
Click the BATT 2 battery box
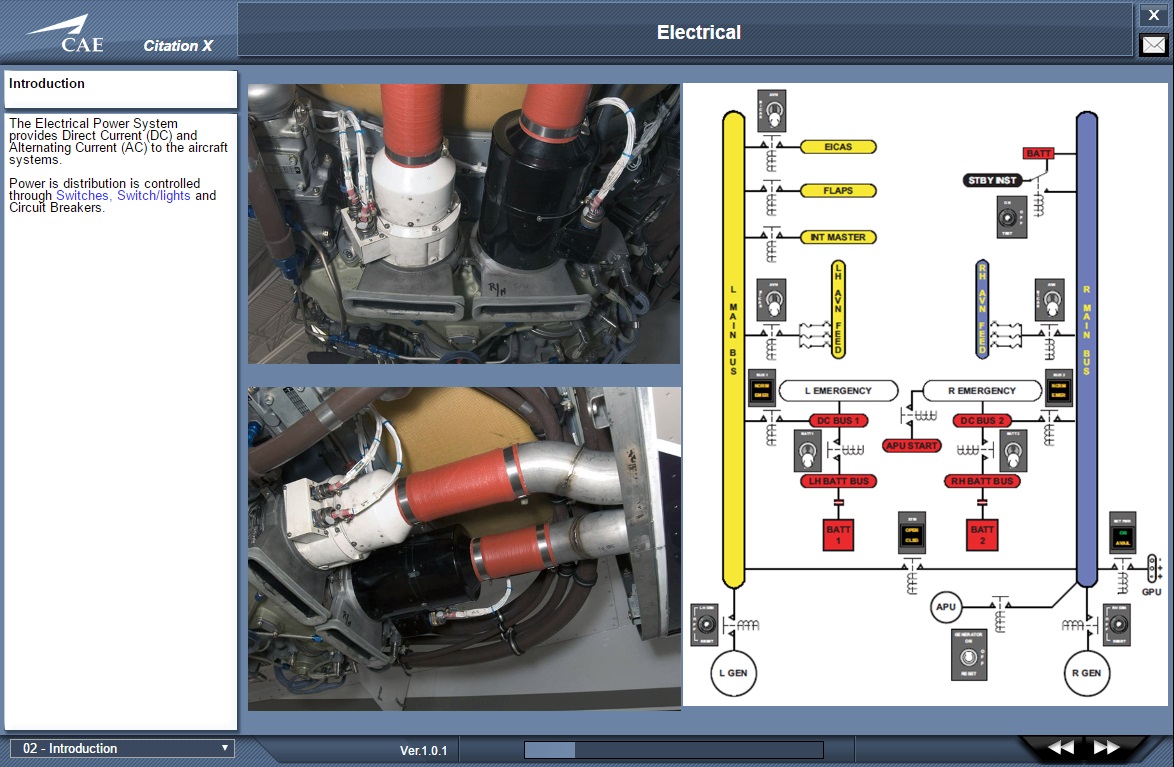982,534
